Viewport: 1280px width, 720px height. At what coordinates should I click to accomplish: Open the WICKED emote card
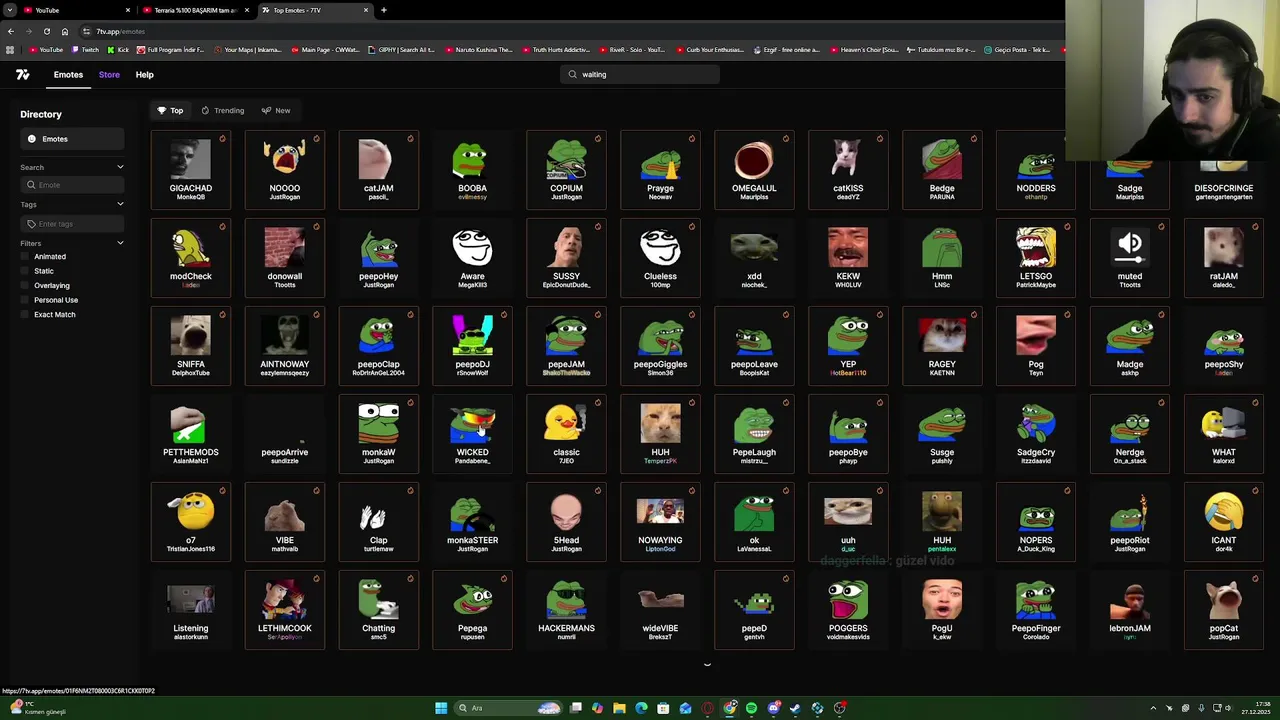[472, 434]
